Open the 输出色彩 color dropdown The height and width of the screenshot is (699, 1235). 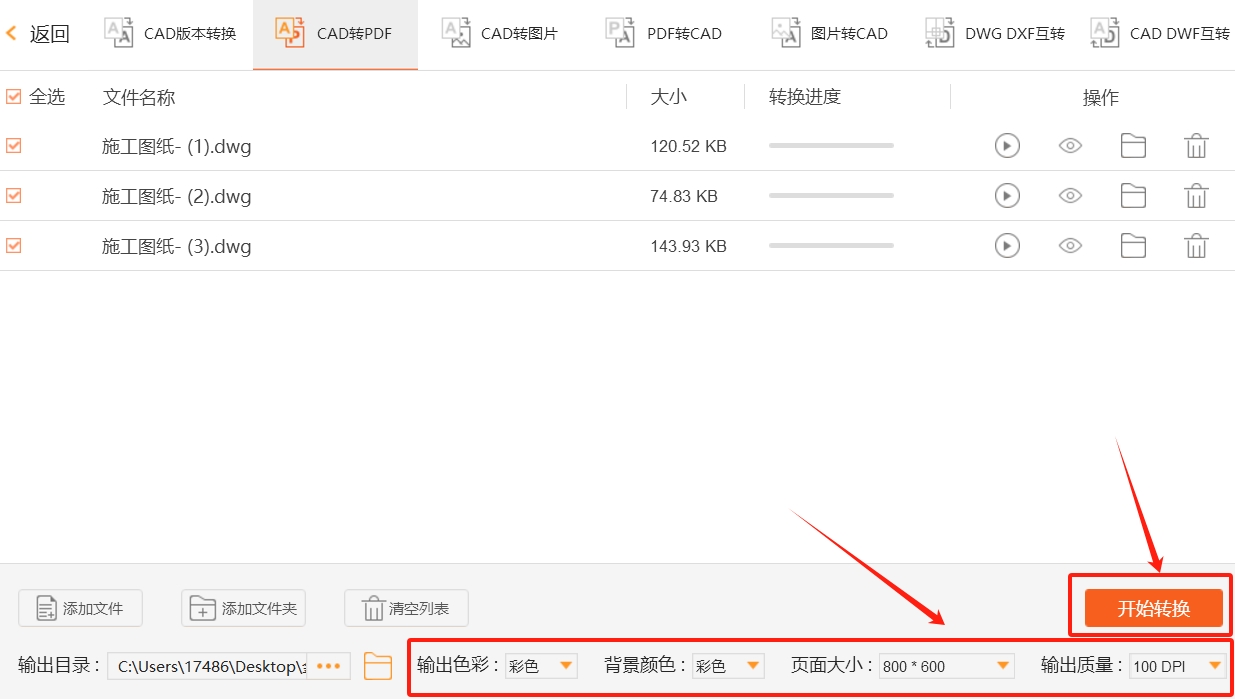click(566, 665)
